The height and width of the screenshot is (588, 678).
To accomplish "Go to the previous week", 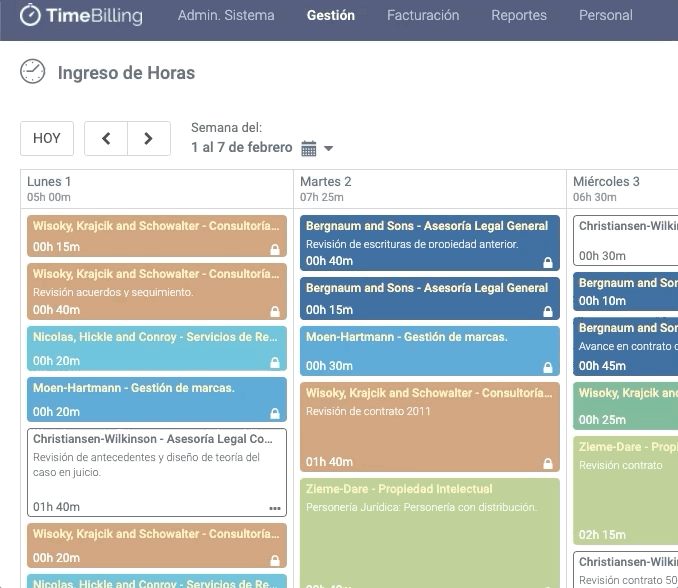I will click(x=106, y=139).
